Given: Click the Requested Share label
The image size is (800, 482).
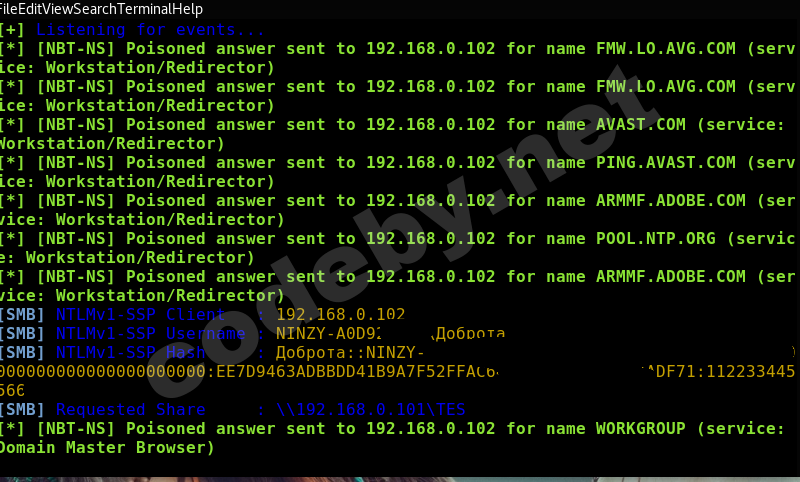Looking at the screenshot, I should point(130,410).
